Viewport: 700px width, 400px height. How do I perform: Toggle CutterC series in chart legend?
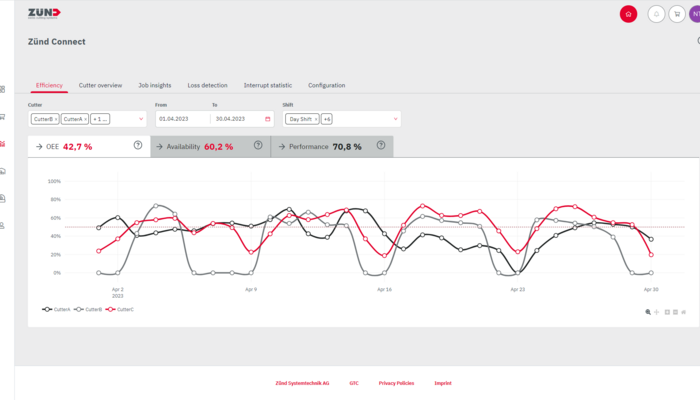click(x=120, y=309)
